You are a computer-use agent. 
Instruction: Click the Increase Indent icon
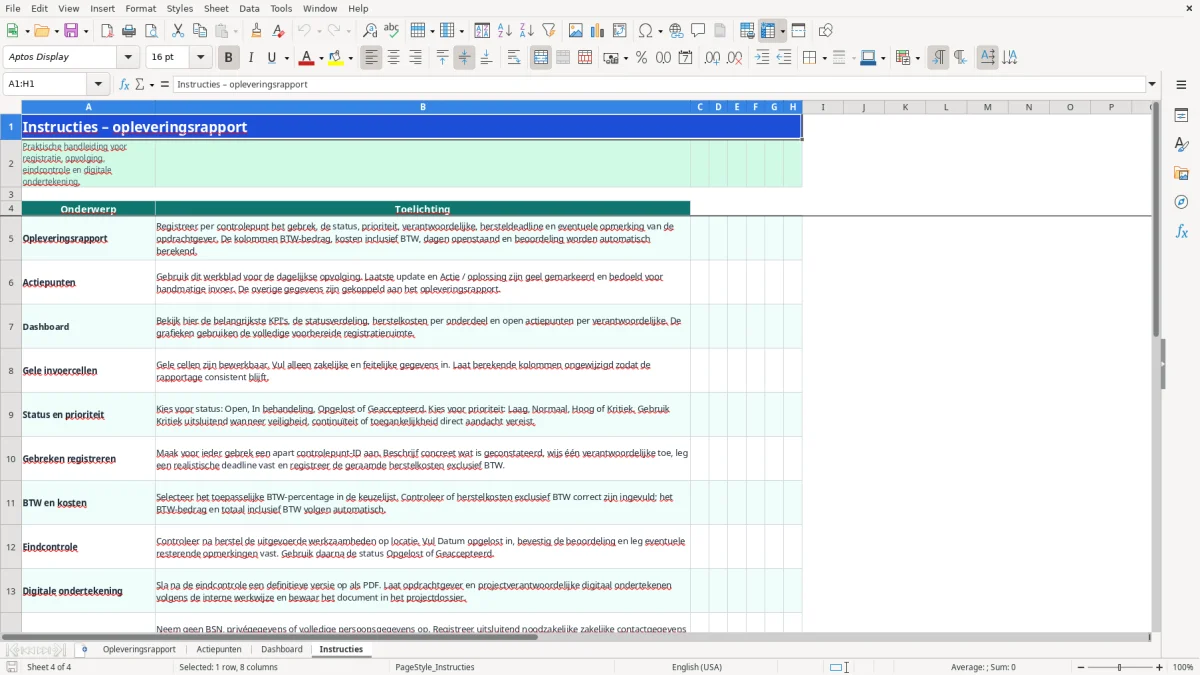coord(762,58)
